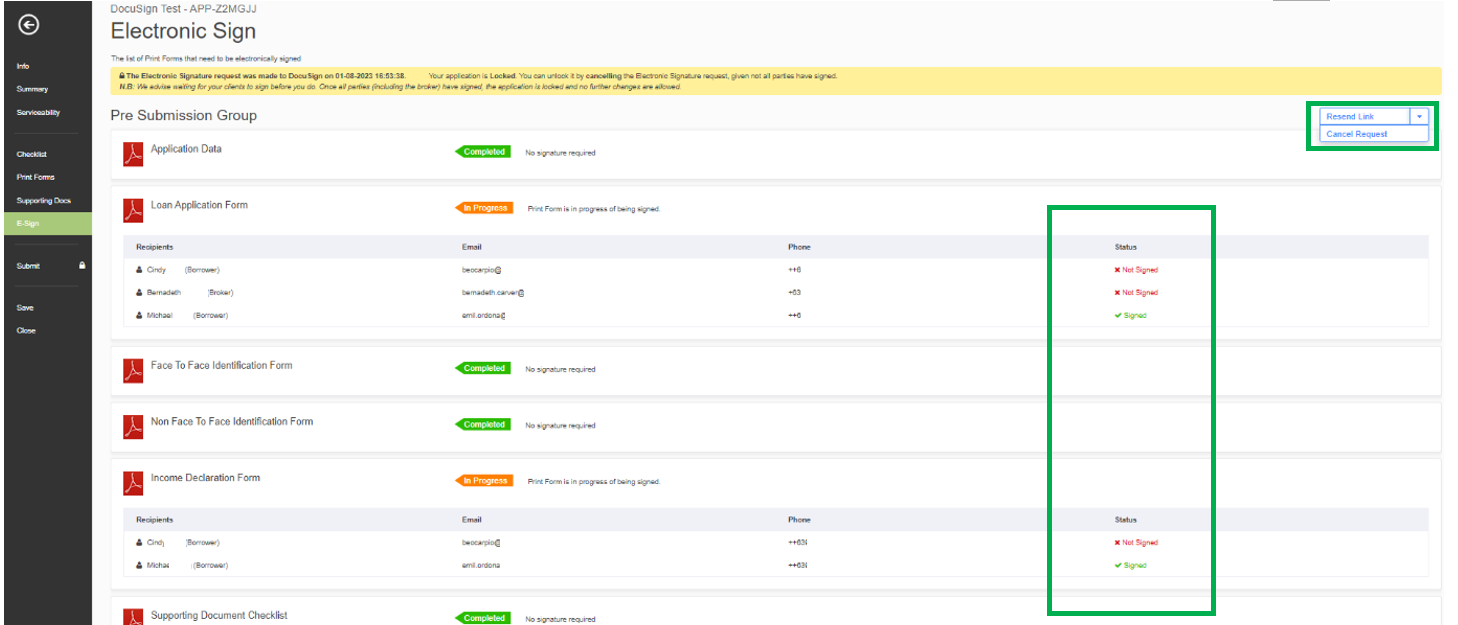
Task: Click Save in the sidebar
Action: pos(25,308)
